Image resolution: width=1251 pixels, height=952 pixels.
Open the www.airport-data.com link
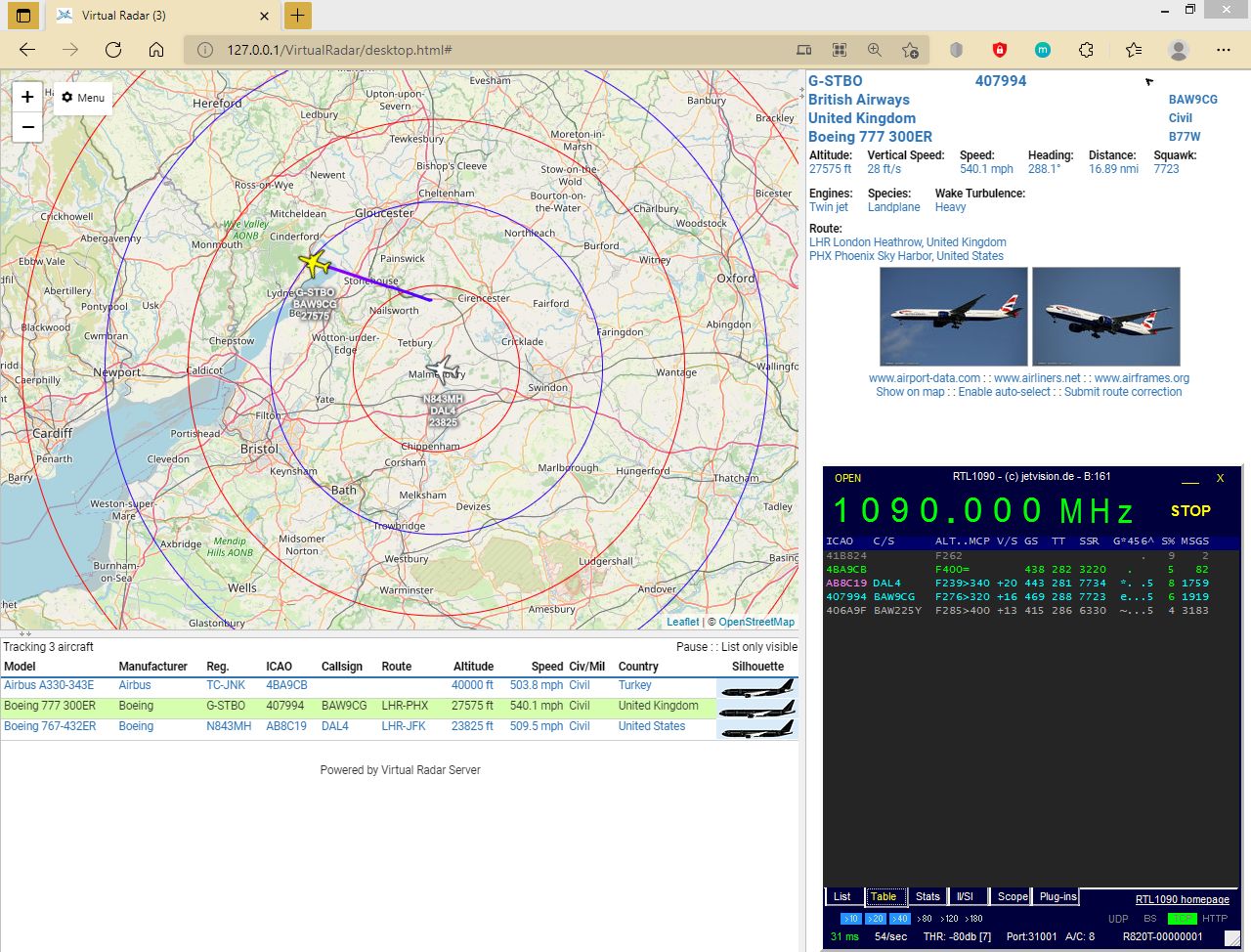(x=925, y=378)
